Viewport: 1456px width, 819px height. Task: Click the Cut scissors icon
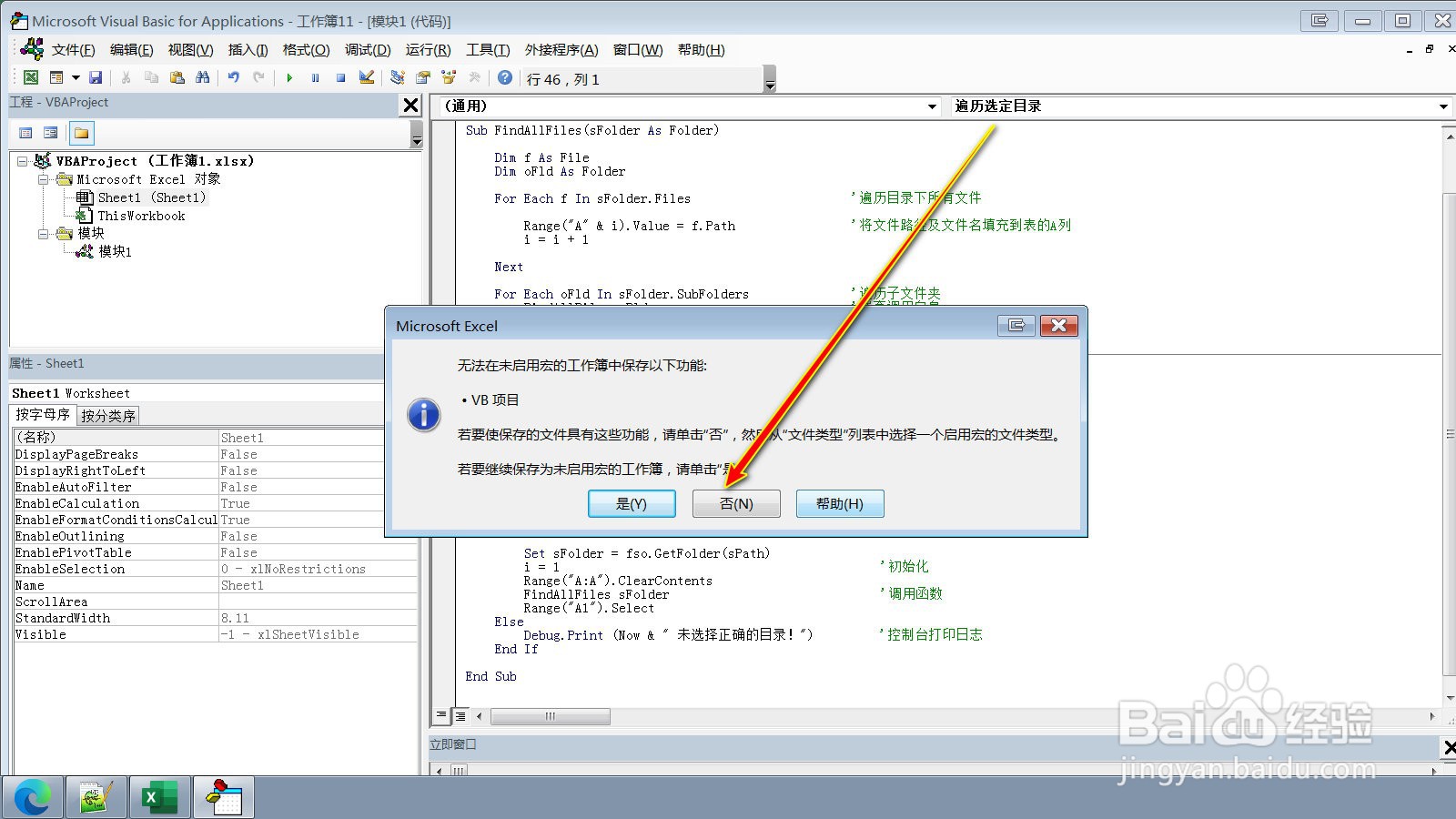(x=126, y=78)
